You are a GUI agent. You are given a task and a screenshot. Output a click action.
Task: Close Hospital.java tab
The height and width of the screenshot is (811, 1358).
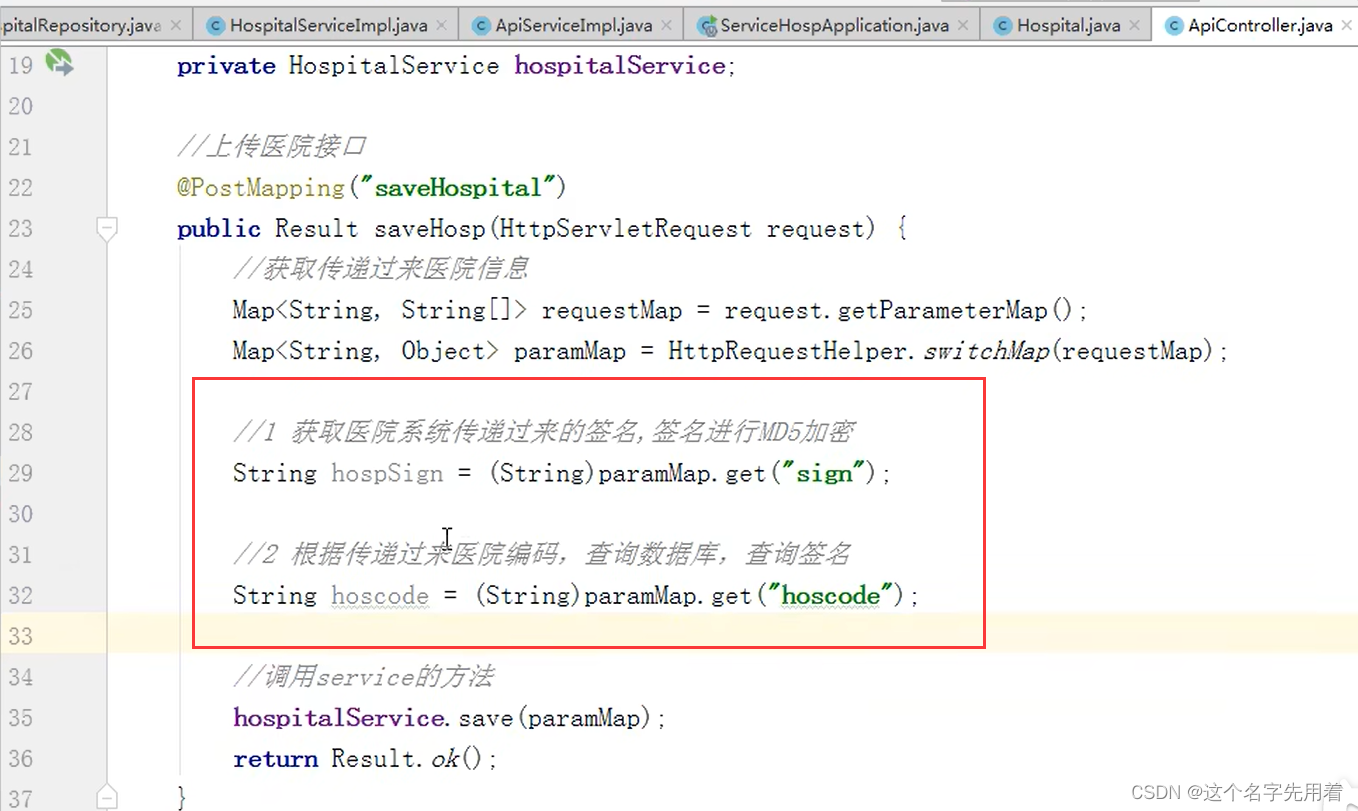(x=1134, y=26)
